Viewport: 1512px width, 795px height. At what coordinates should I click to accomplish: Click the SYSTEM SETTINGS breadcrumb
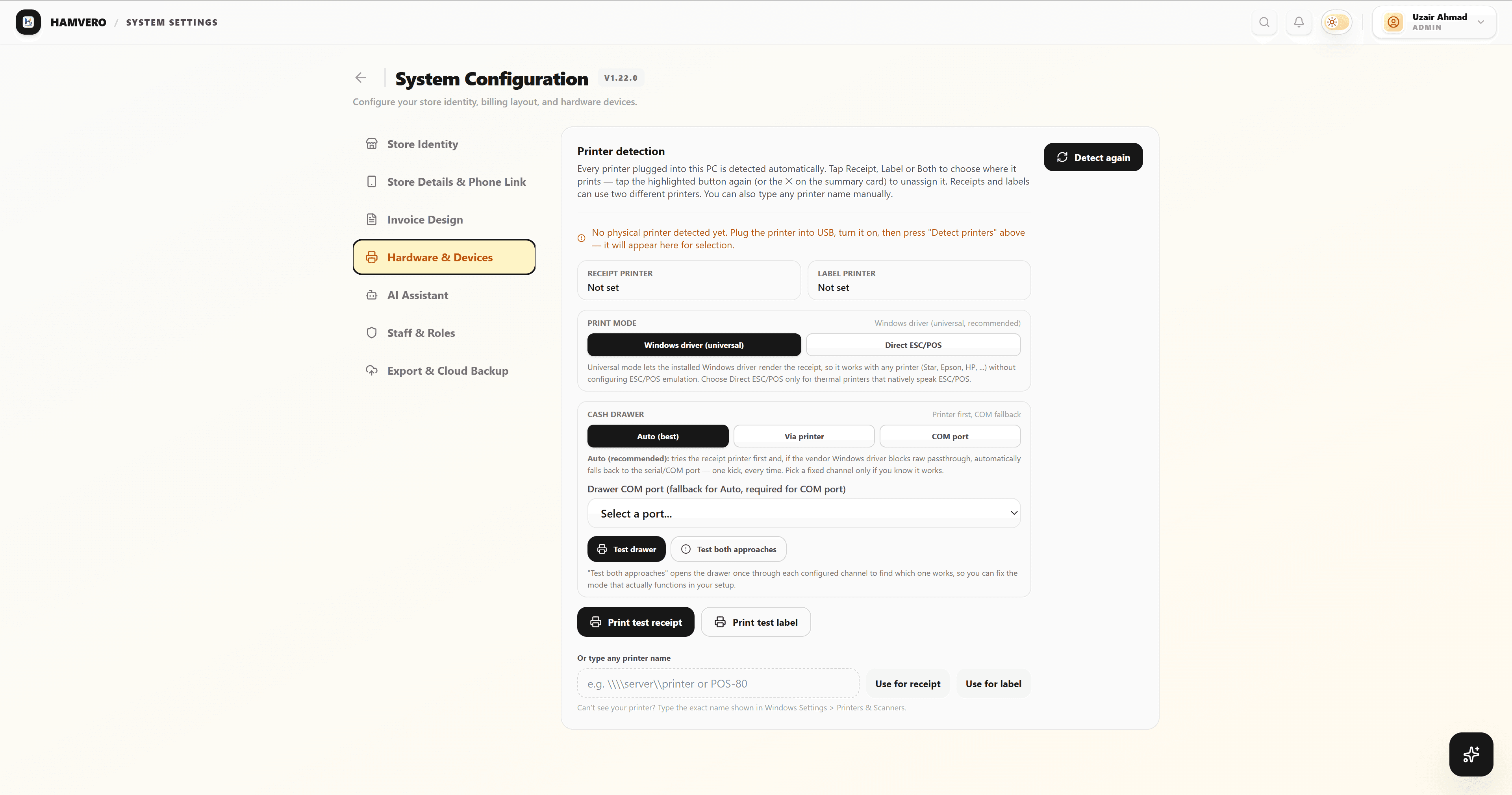click(171, 22)
